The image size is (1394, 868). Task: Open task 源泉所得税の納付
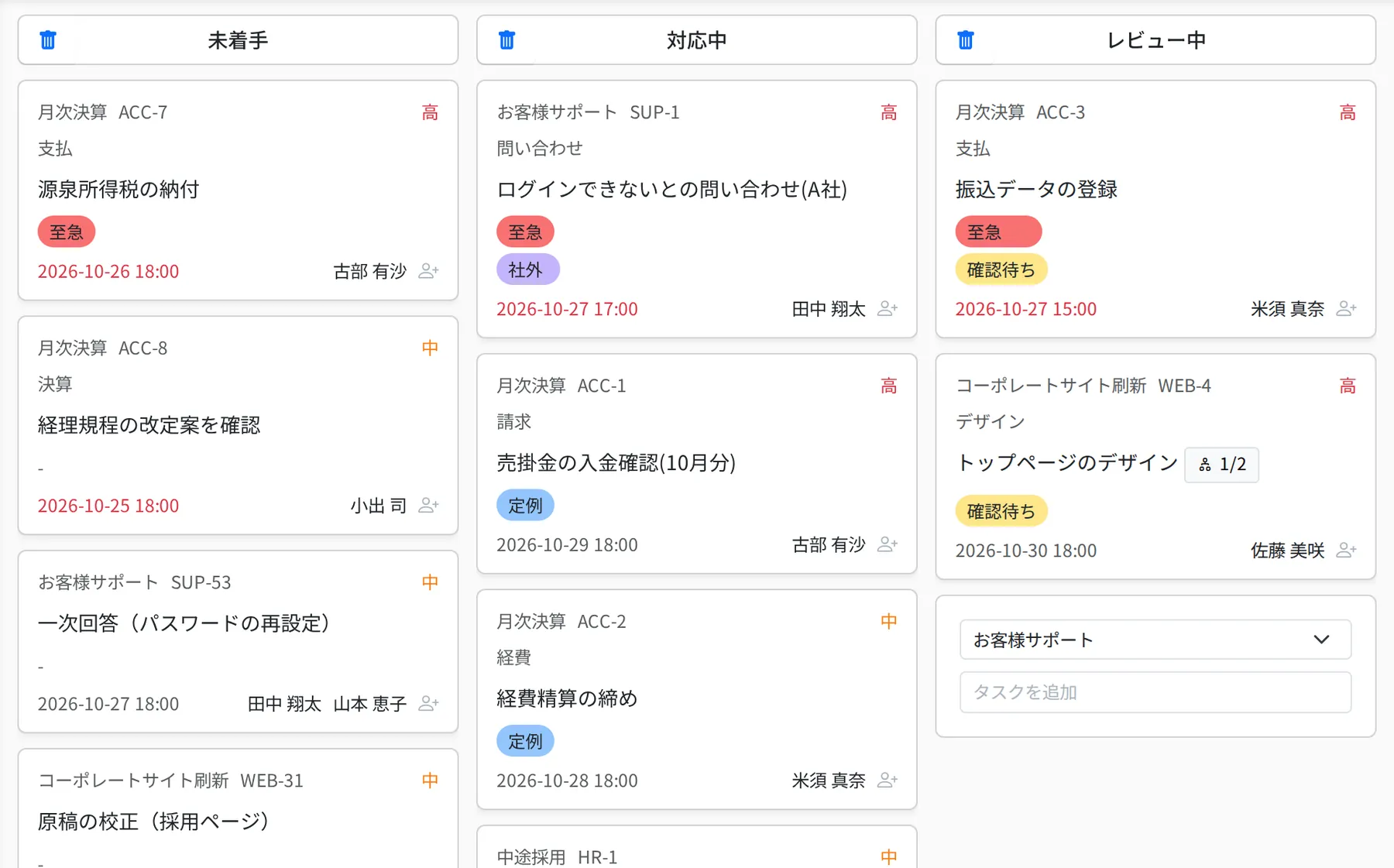tap(118, 190)
